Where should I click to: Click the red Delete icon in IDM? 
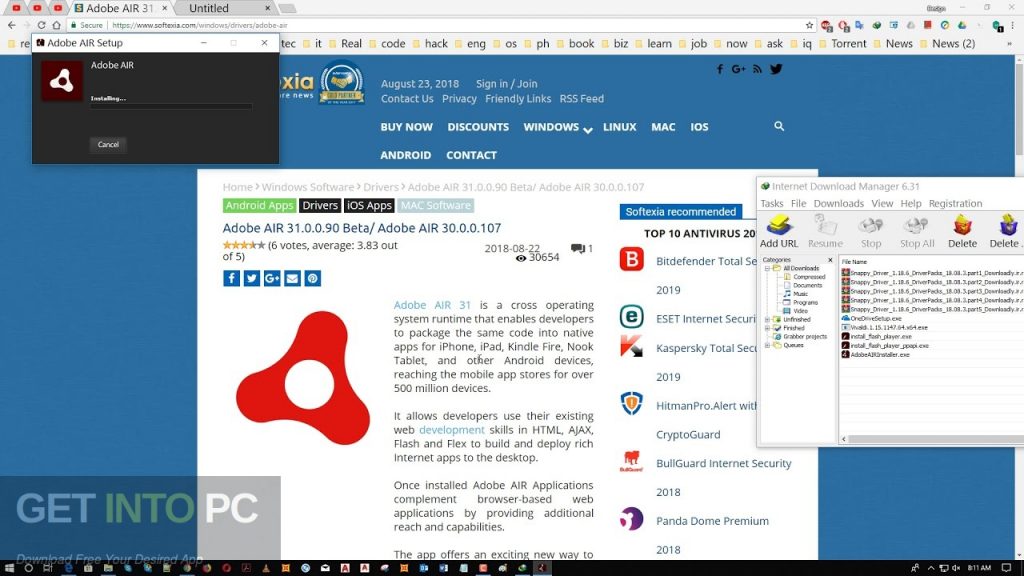coord(962,232)
